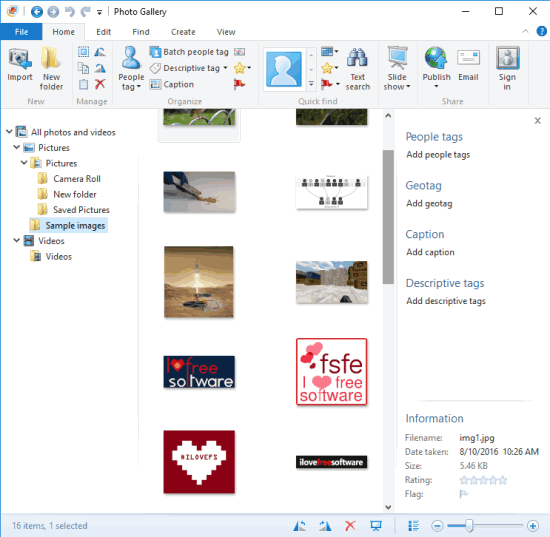Open the flag filter dropdown in Quick find

click(338, 84)
